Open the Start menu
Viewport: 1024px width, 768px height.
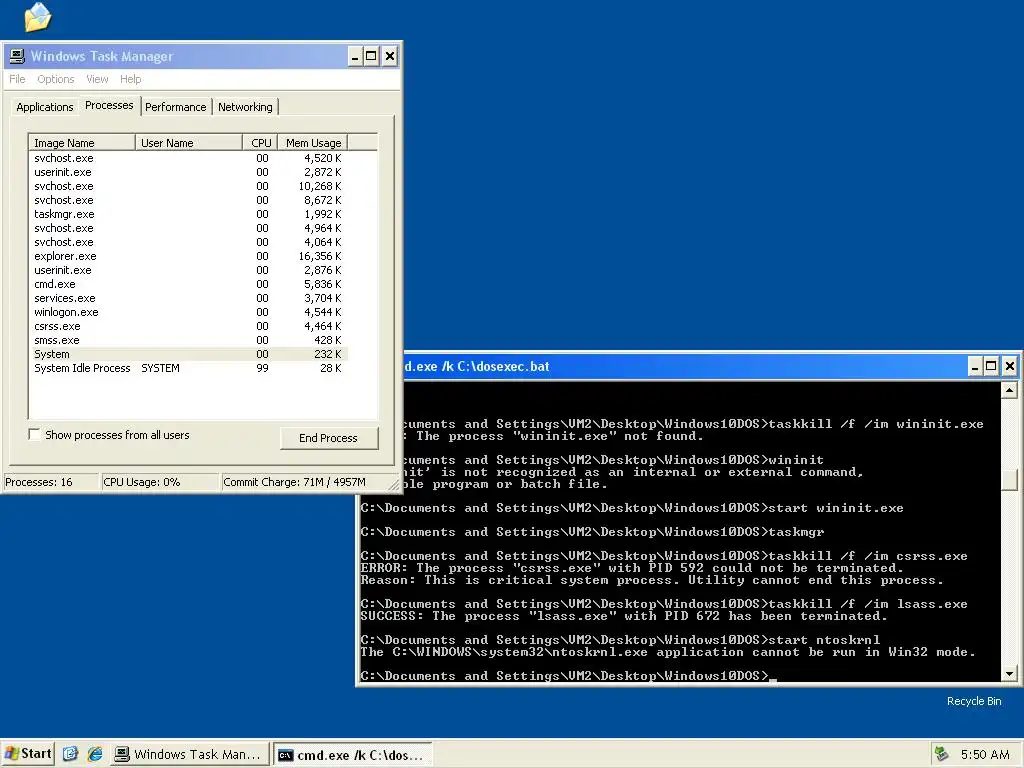pyautogui.click(x=27, y=754)
